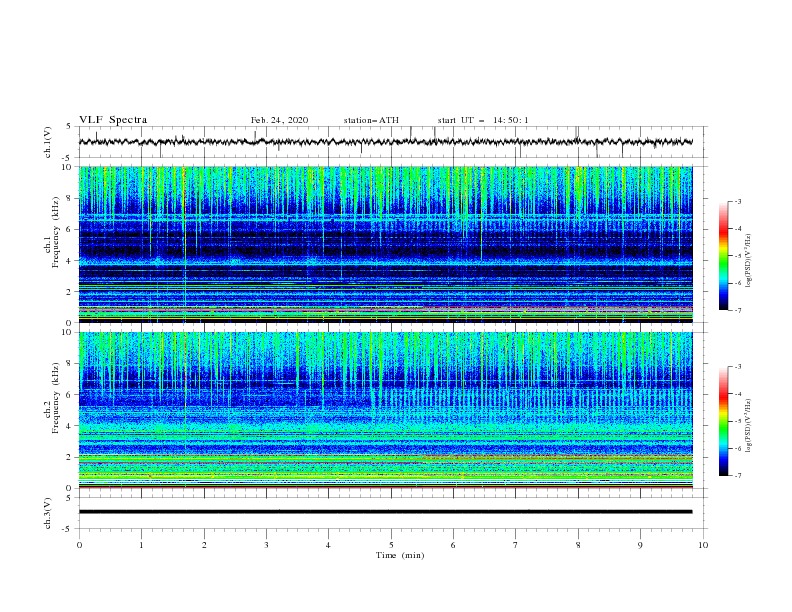Click the 'VLF Spectra' title text
The width and height of the screenshot is (792, 612).
[113, 120]
